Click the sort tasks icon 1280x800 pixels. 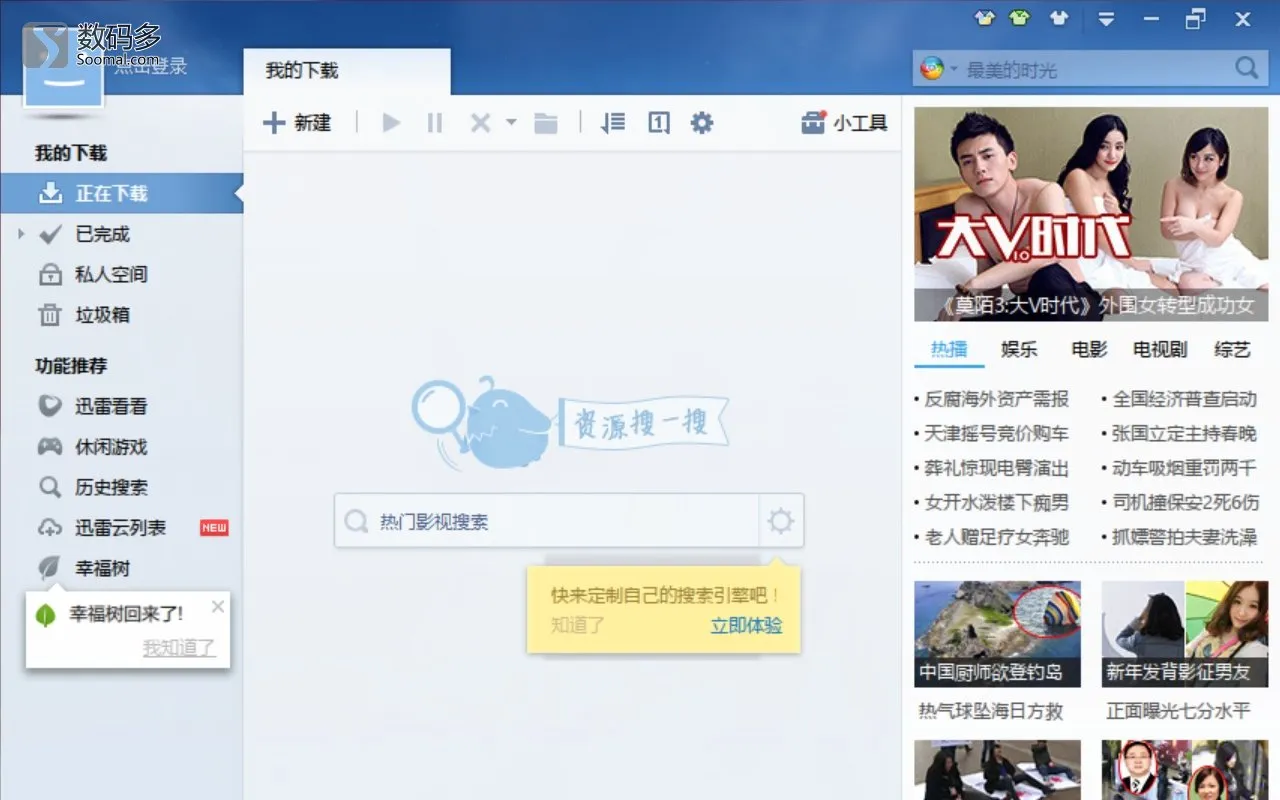coord(613,123)
